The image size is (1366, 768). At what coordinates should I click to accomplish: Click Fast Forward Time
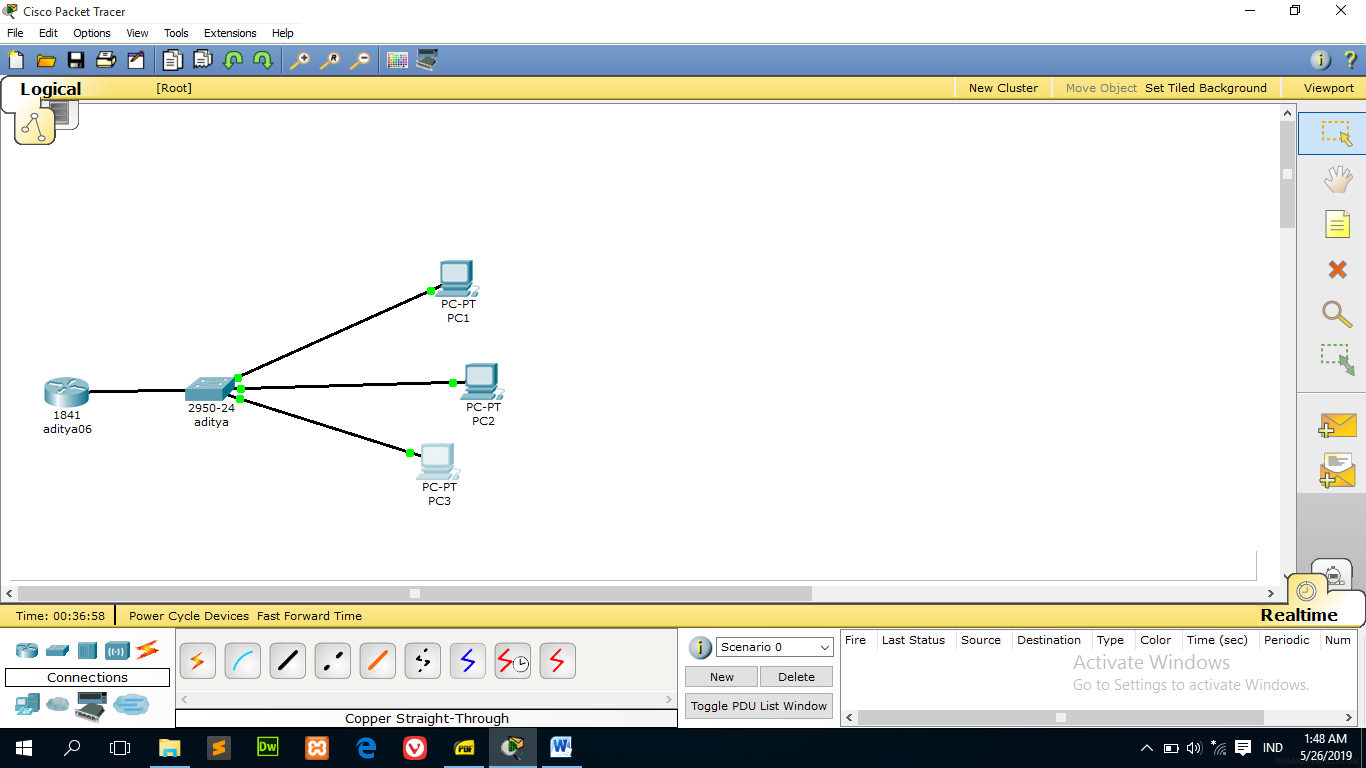tap(309, 616)
